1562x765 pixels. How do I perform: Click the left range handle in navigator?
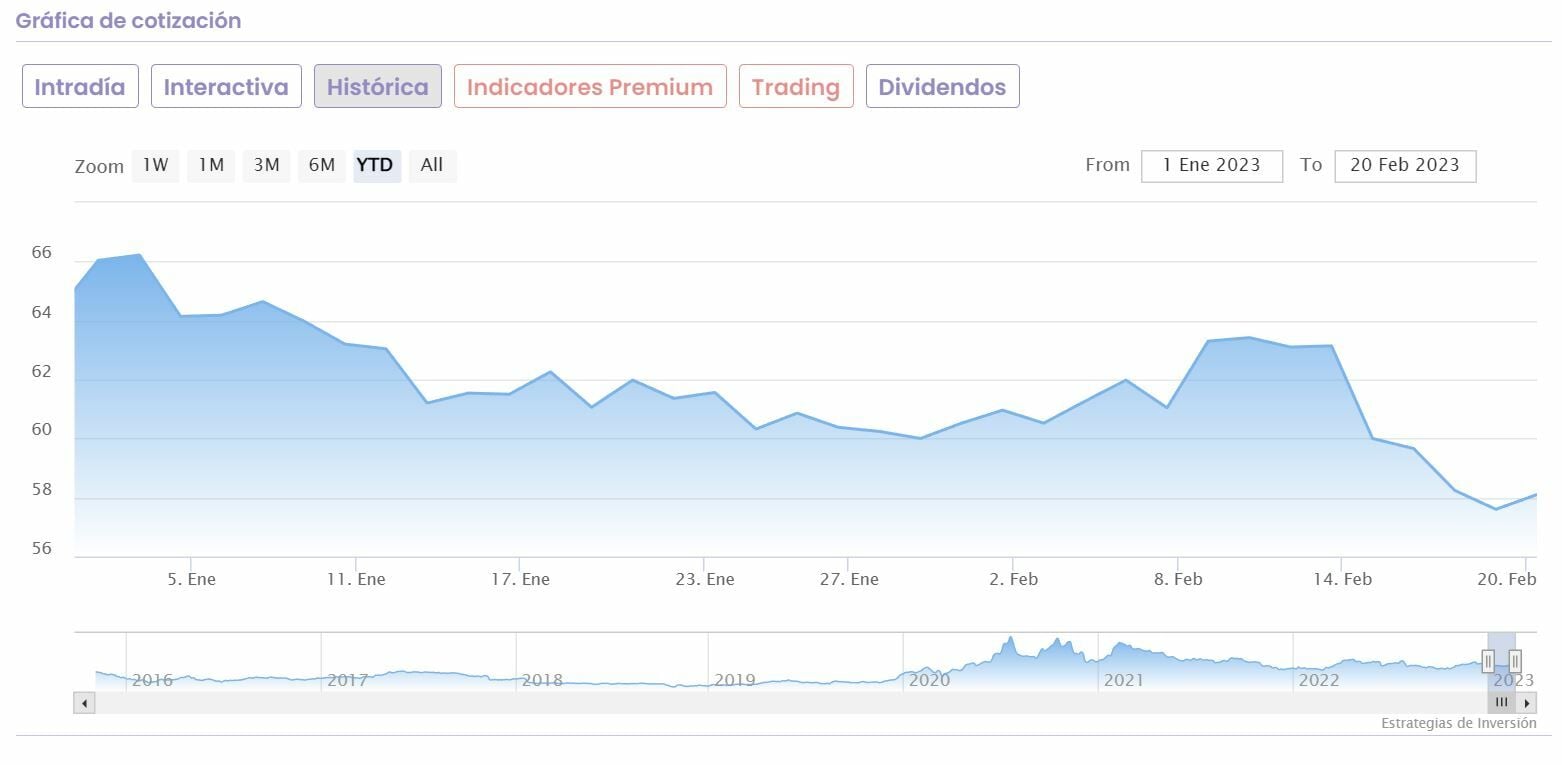click(x=1488, y=661)
